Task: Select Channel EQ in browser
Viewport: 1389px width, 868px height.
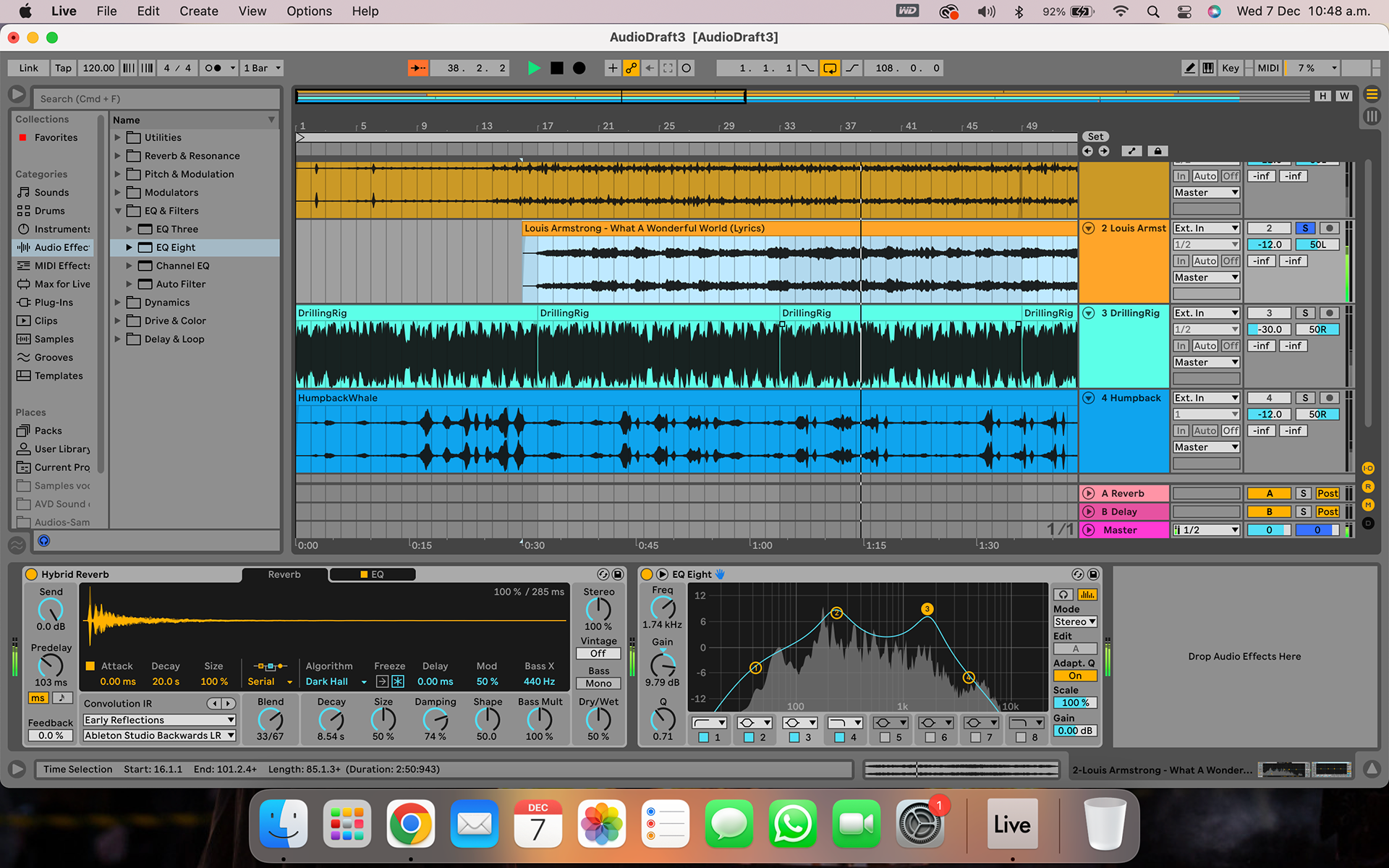Action: tap(182, 265)
